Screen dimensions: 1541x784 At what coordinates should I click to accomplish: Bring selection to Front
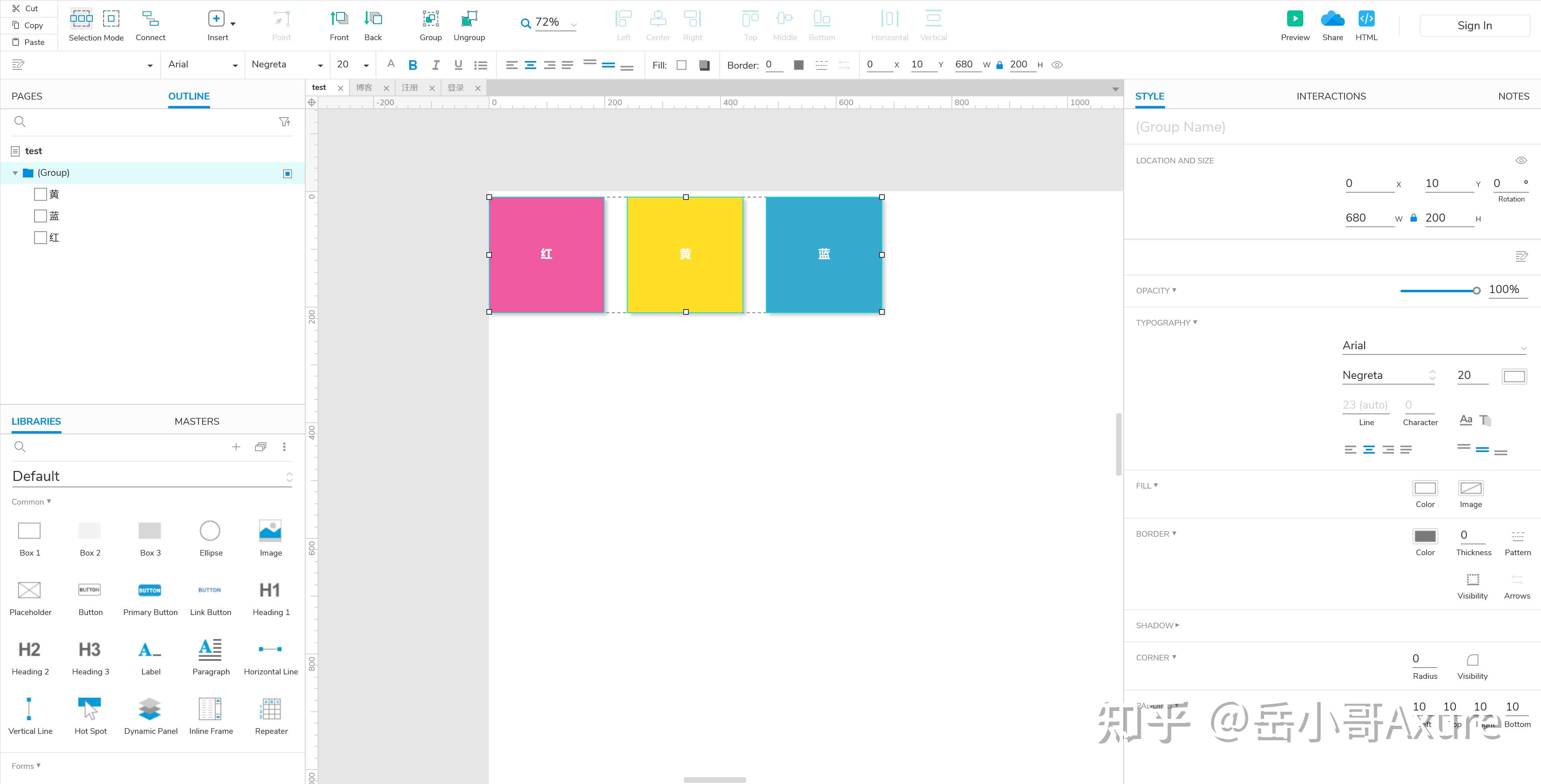pos(339,19)
